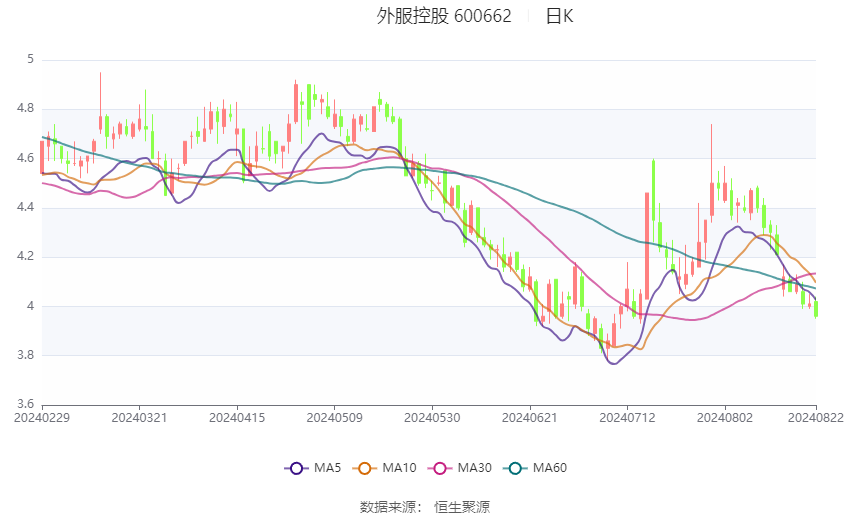
Task: Click the chart title 外服控股 600662
Action: point(444,16)
